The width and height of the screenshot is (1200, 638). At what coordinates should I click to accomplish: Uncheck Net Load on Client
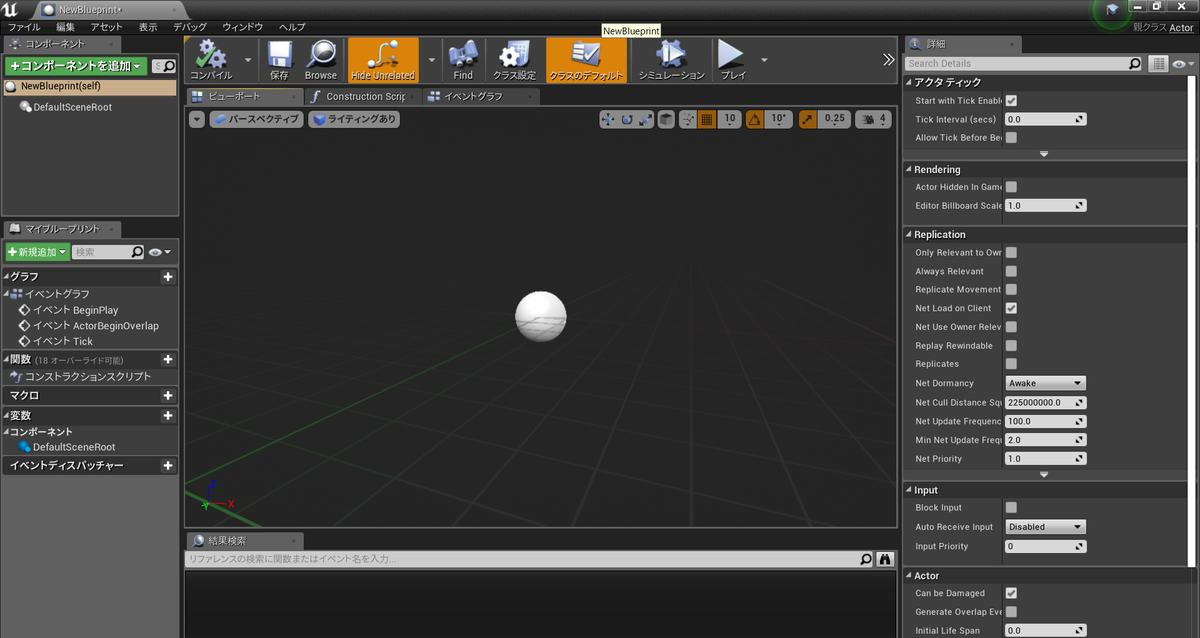(x=1011, y=308)
